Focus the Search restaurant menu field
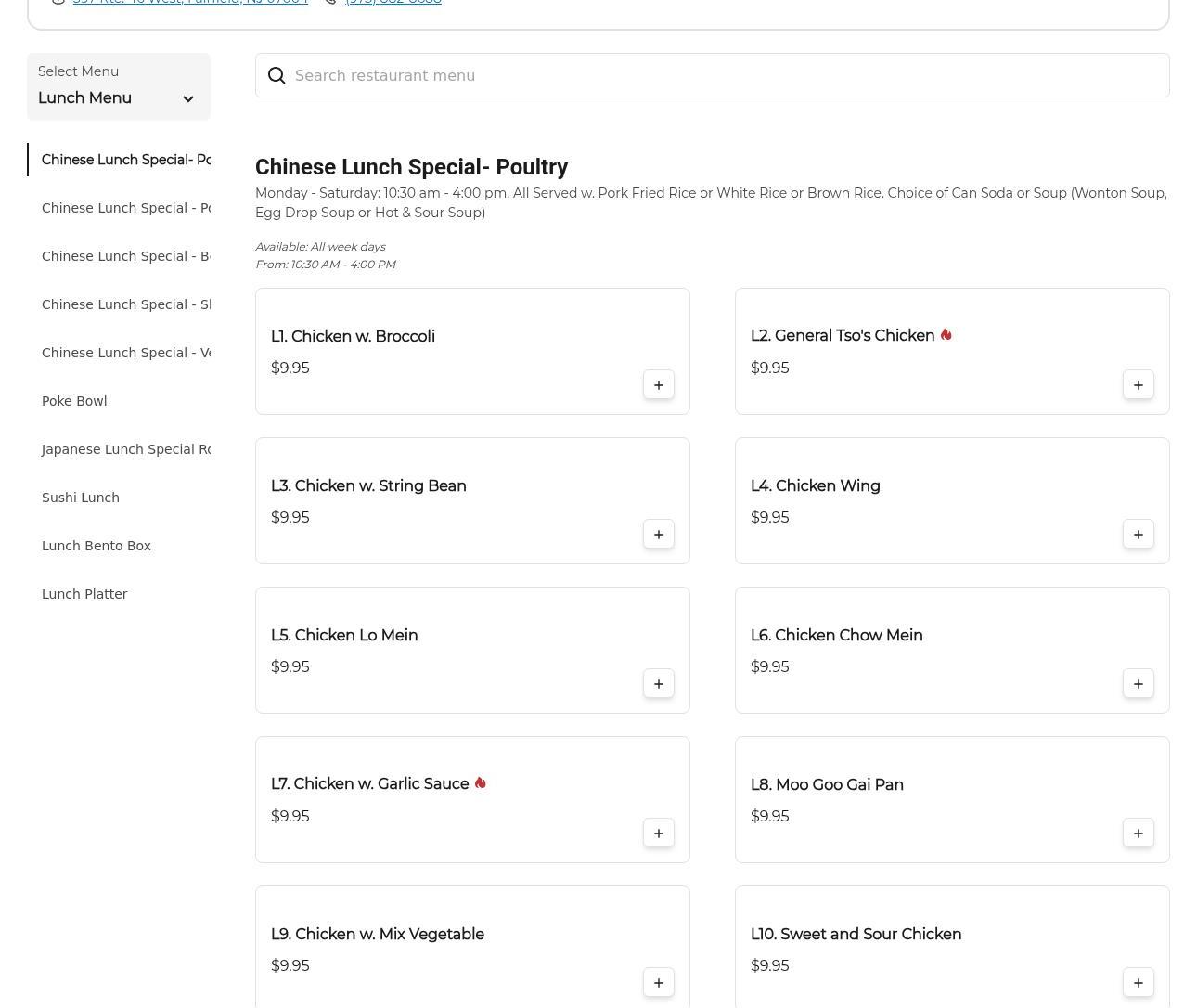1197x1008 pixels. pyautogui.click(x=713, y=75)
